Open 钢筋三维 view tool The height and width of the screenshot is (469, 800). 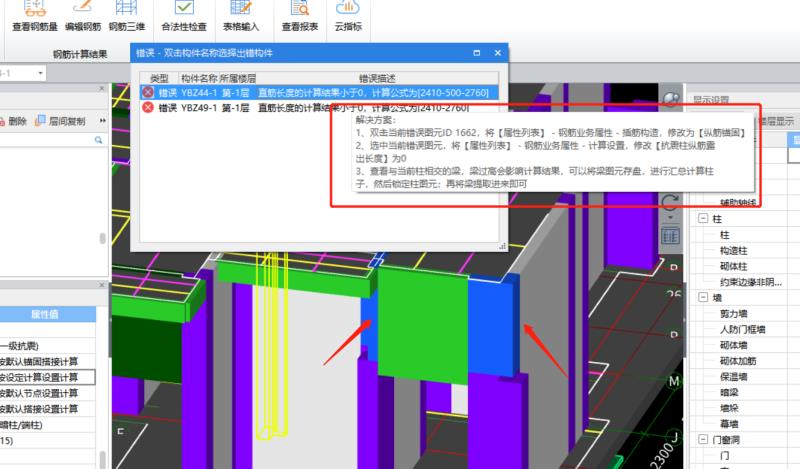[127, 17]
